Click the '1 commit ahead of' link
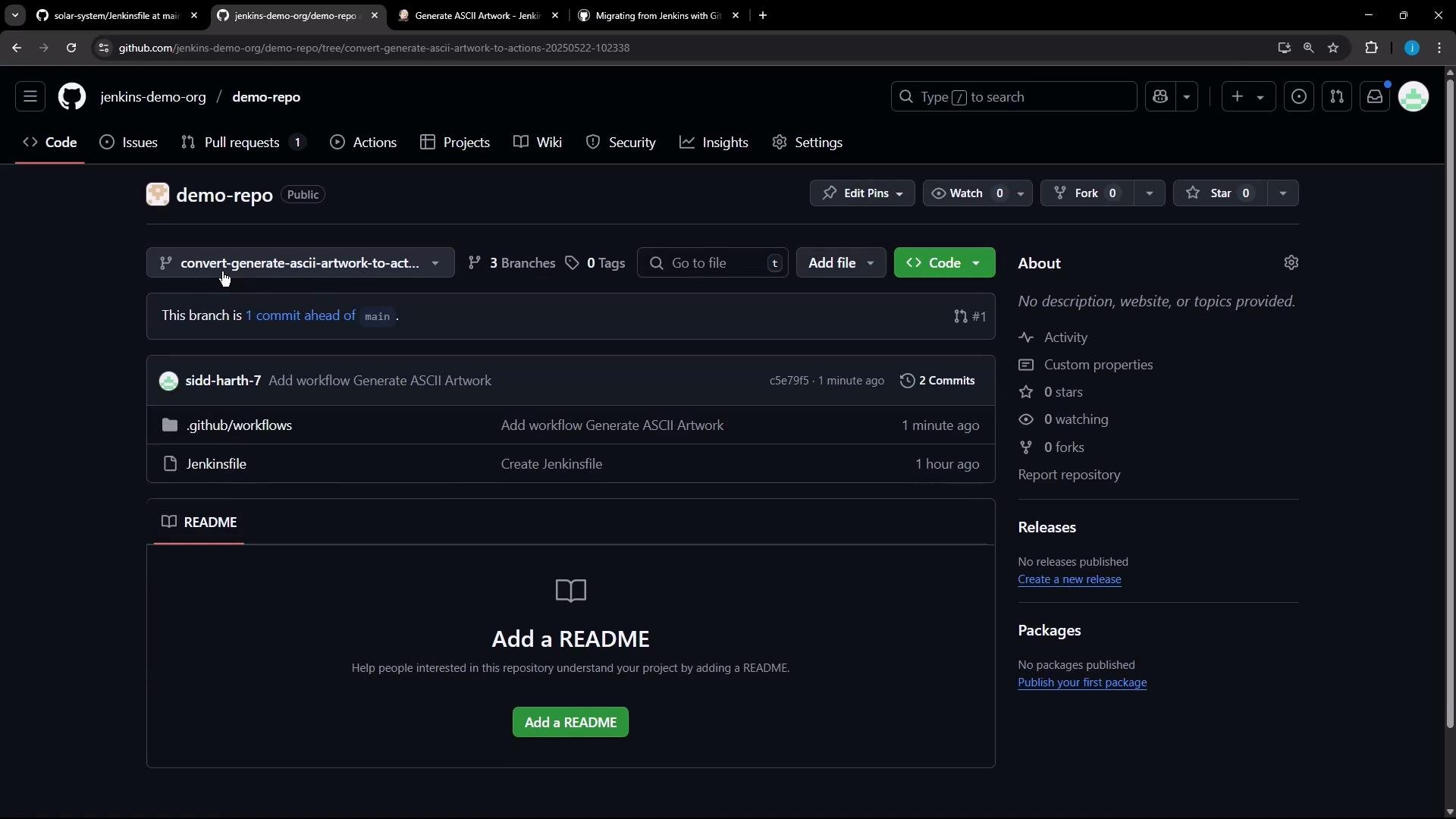The height and width of the screenshot is (819, 1456). (x=300, y=315)
